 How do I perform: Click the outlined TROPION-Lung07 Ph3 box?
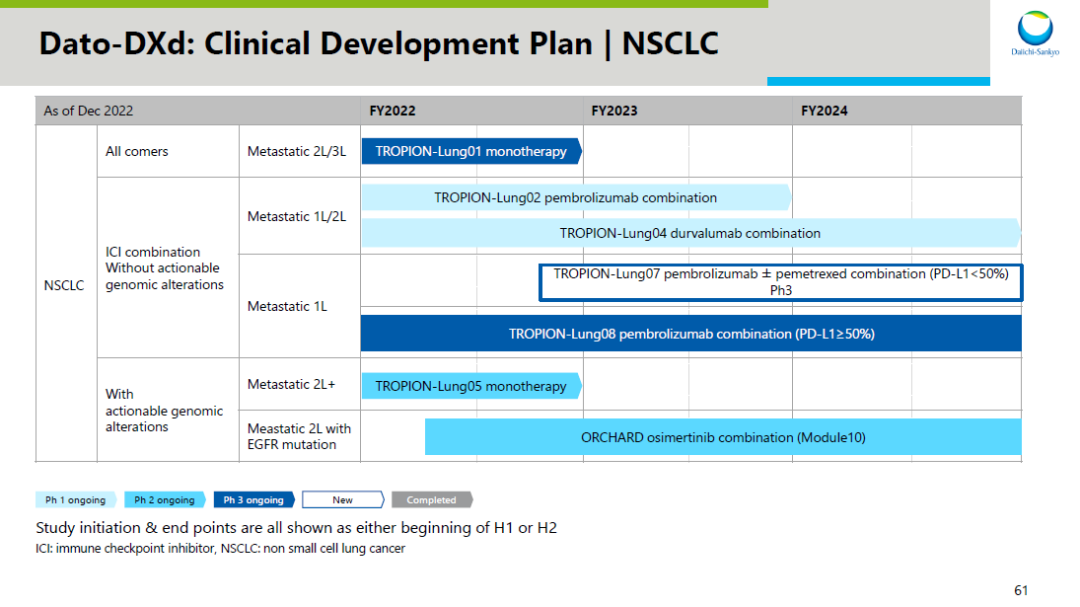coord(780,281)
